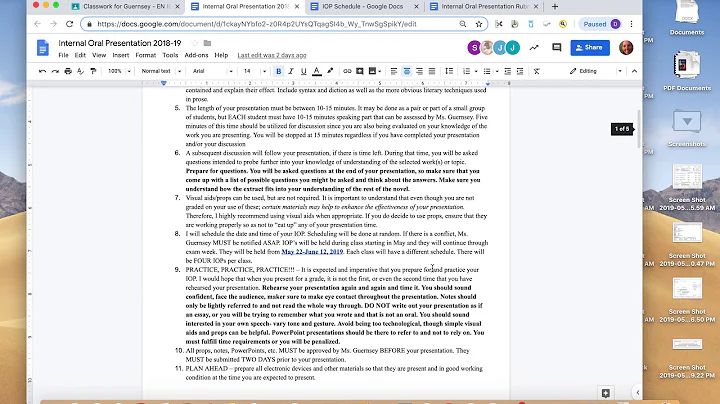The image size is (720, 404).
Task: Switch to Classwork for Guernsey tab
Action: [x=126, y=6]
